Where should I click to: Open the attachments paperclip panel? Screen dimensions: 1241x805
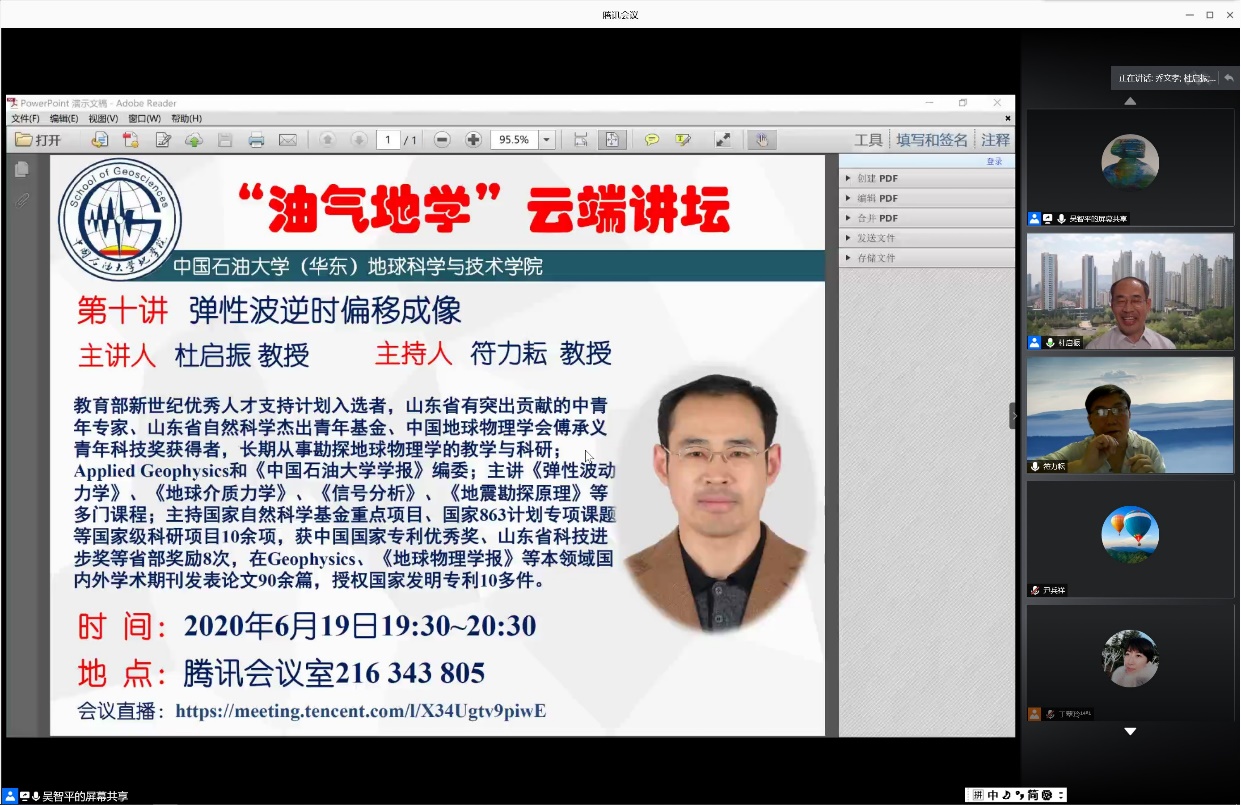pos(21,201)
